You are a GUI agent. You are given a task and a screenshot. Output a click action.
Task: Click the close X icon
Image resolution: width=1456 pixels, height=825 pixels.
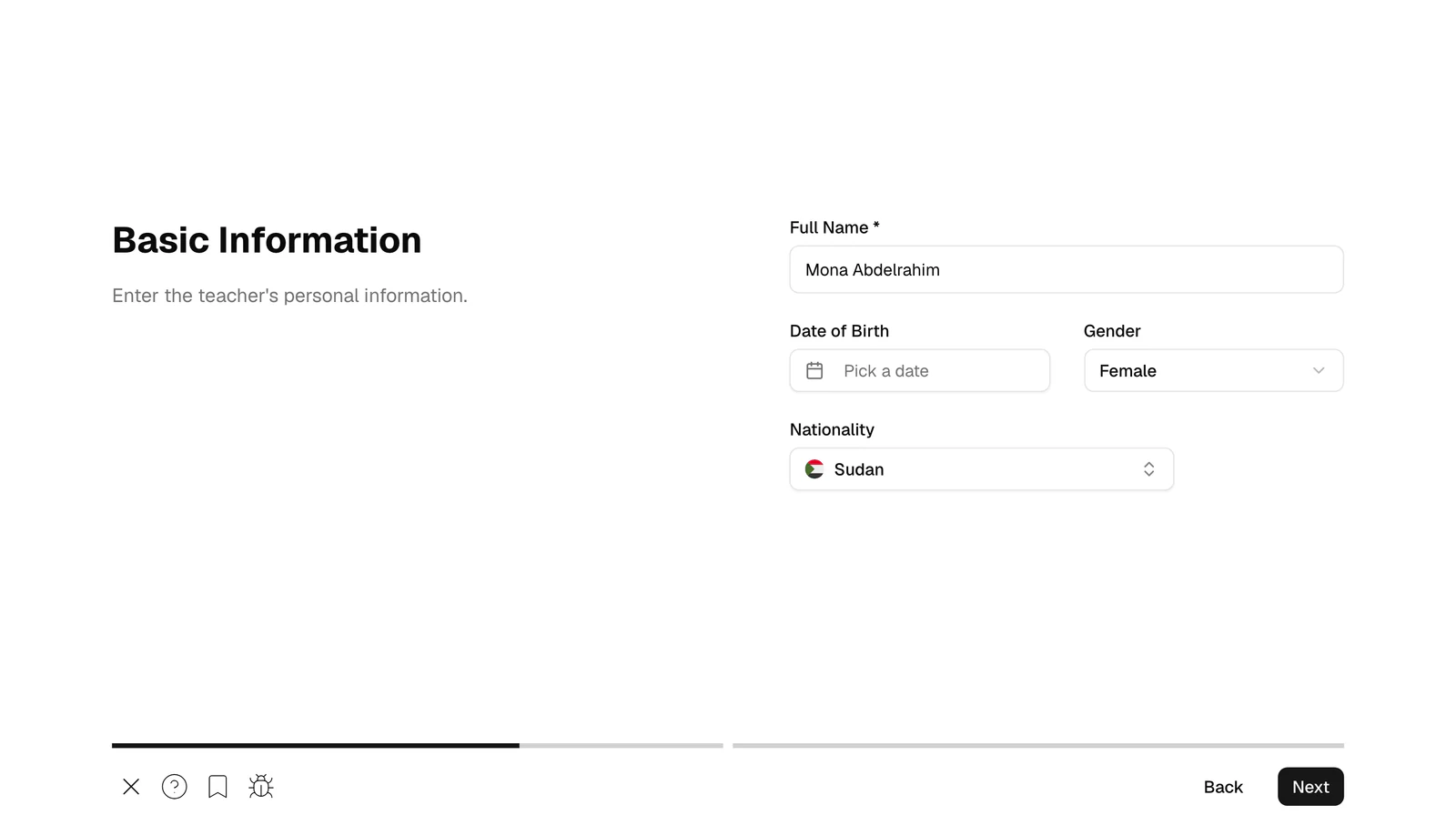[131, 787]
